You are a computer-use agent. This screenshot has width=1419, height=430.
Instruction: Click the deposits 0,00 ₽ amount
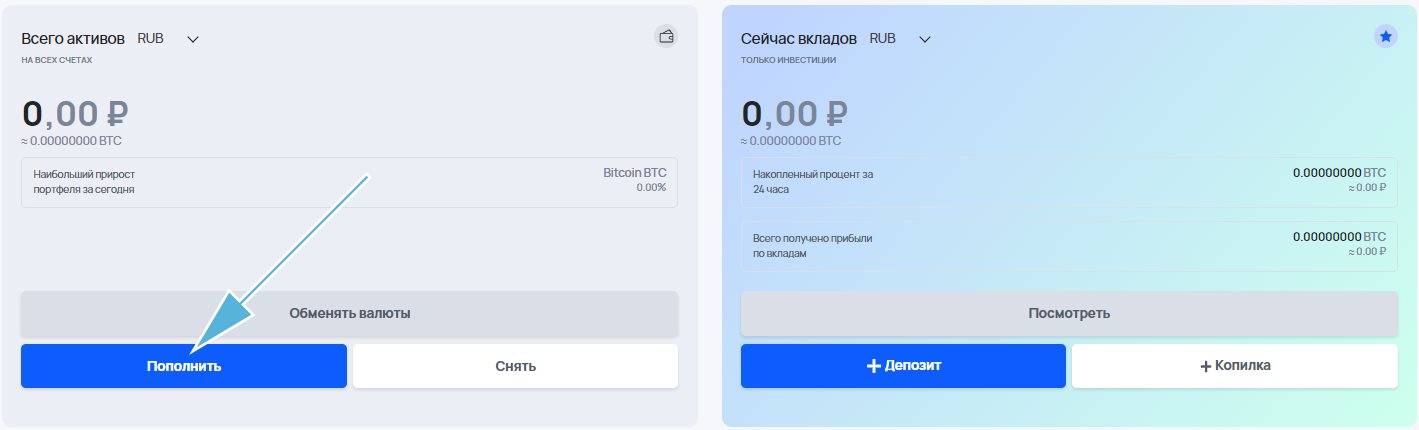point(795,113)
